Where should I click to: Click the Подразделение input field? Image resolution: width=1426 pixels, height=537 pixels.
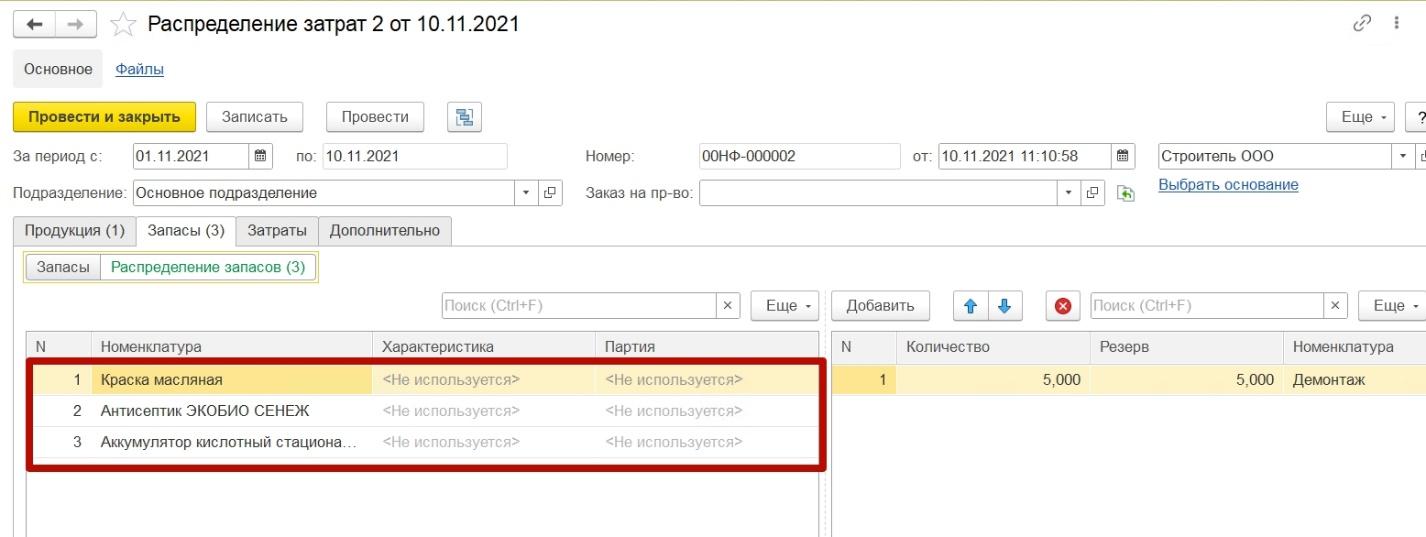click(x=324, y=193)
